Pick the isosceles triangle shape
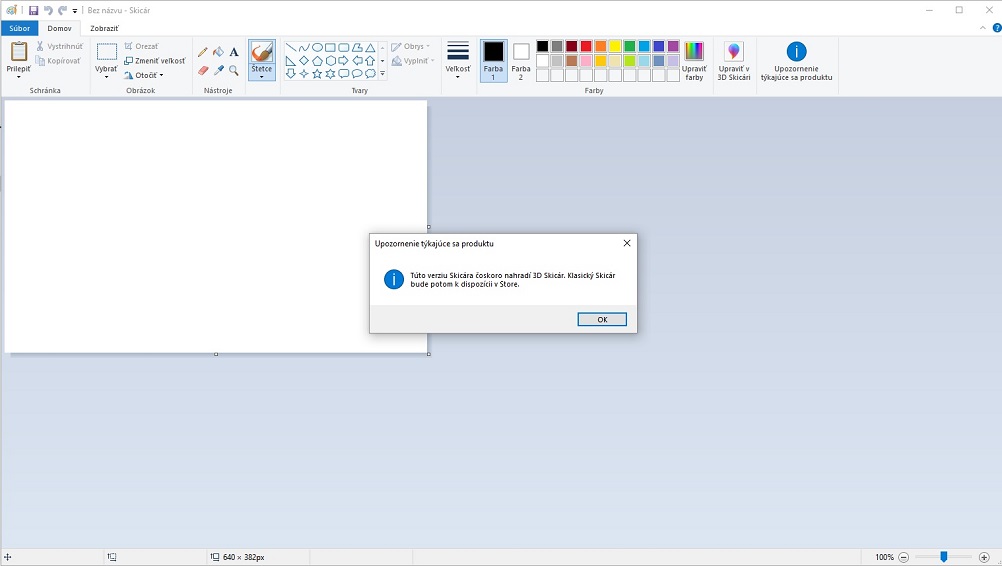 [370, 47]
